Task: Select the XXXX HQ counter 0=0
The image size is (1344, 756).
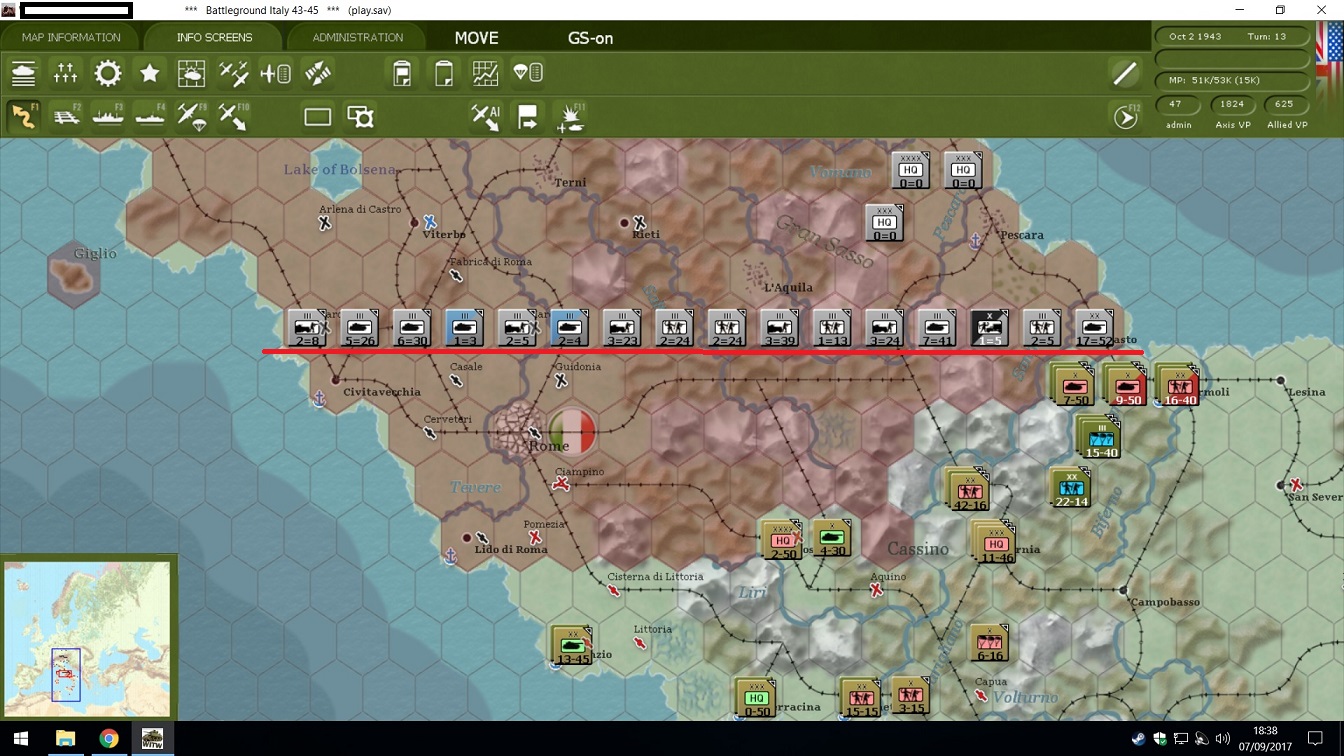Action: coord(910,170)
